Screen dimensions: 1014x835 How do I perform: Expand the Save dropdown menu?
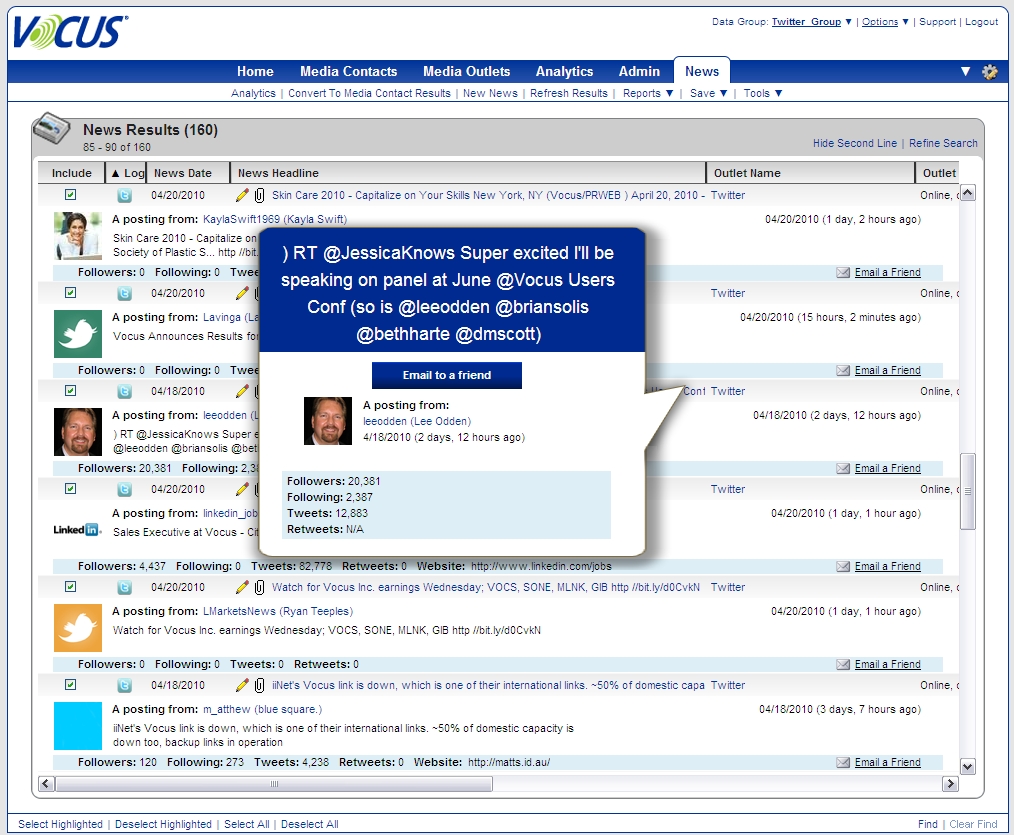(708, 93)
